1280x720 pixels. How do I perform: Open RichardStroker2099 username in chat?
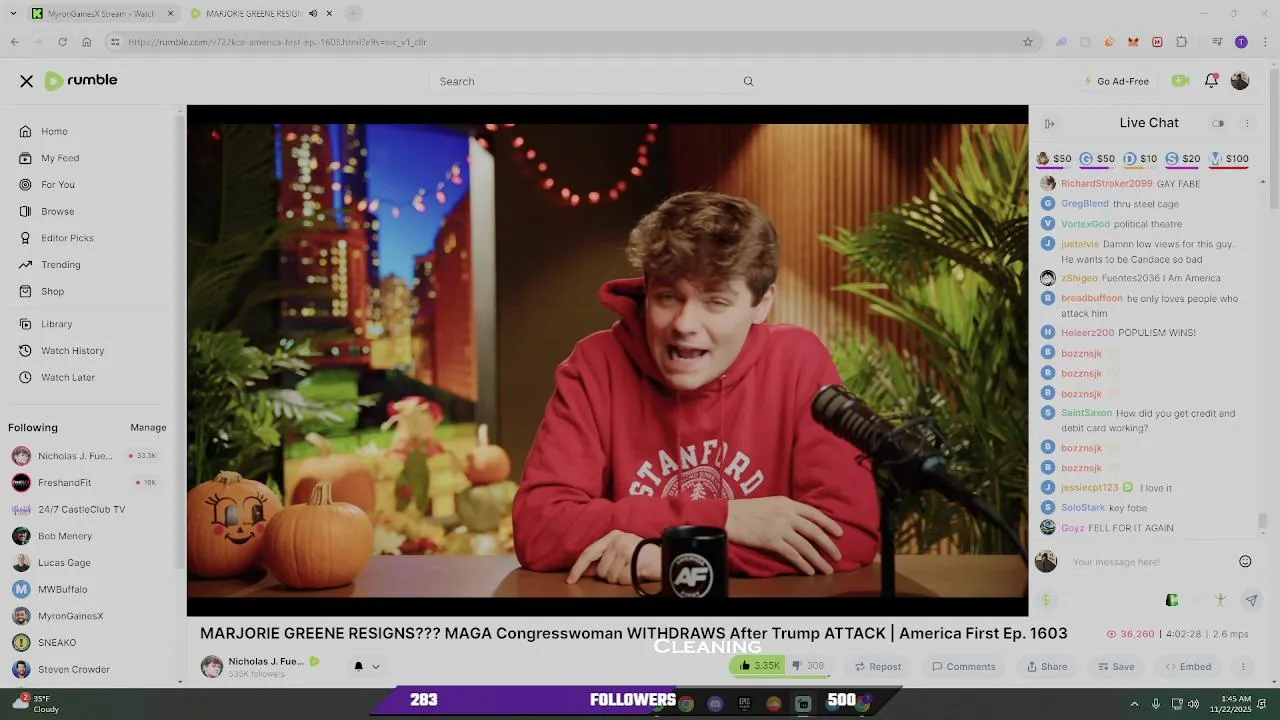(1106, 184)
